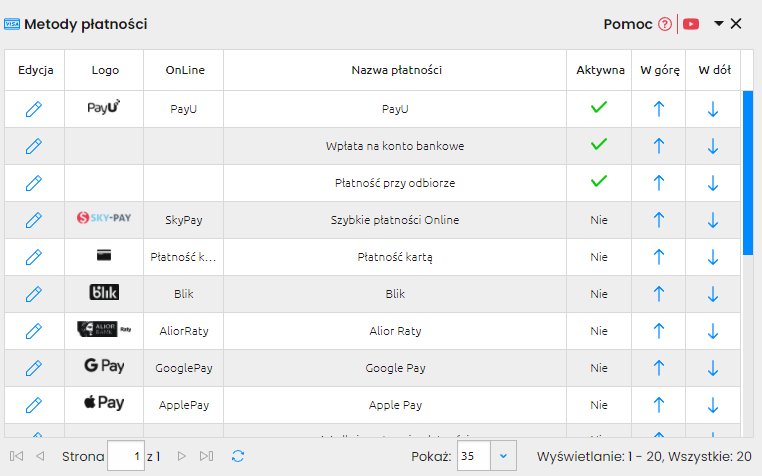Go to the next page arrow
Image resolution: width=762 pixels, height=476 pixels.
pyautogui.click(x=181, y=456)
